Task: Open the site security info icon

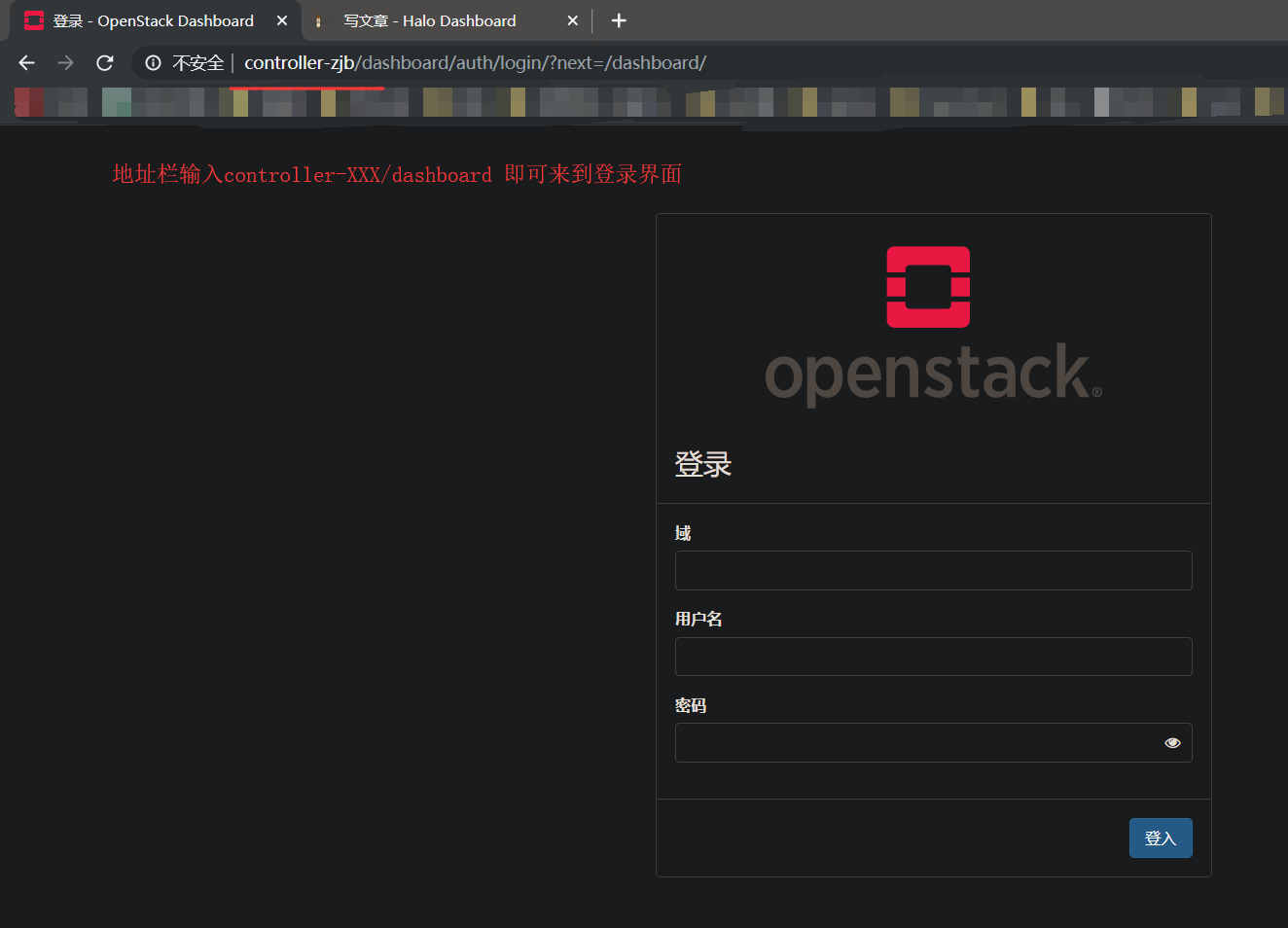Action: pyautogui.click(x=153, y=63)
